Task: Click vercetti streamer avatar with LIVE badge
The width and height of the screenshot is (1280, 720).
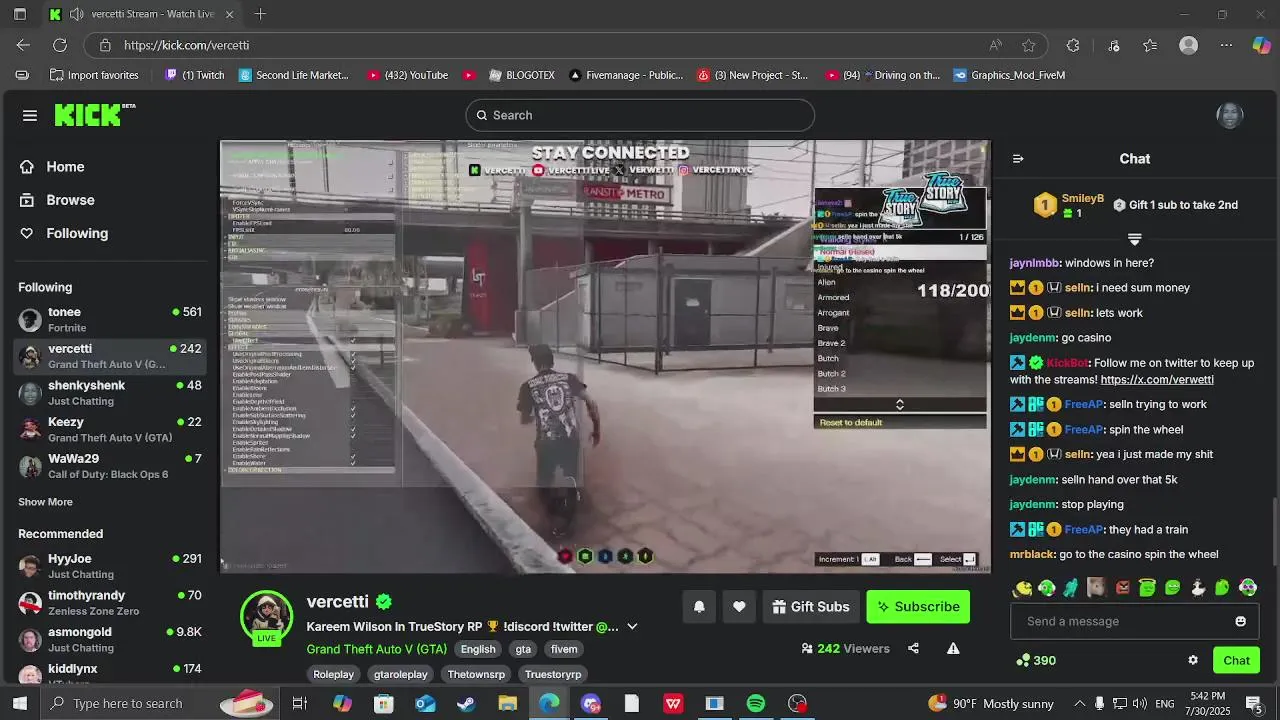Action: pos(267,617)
